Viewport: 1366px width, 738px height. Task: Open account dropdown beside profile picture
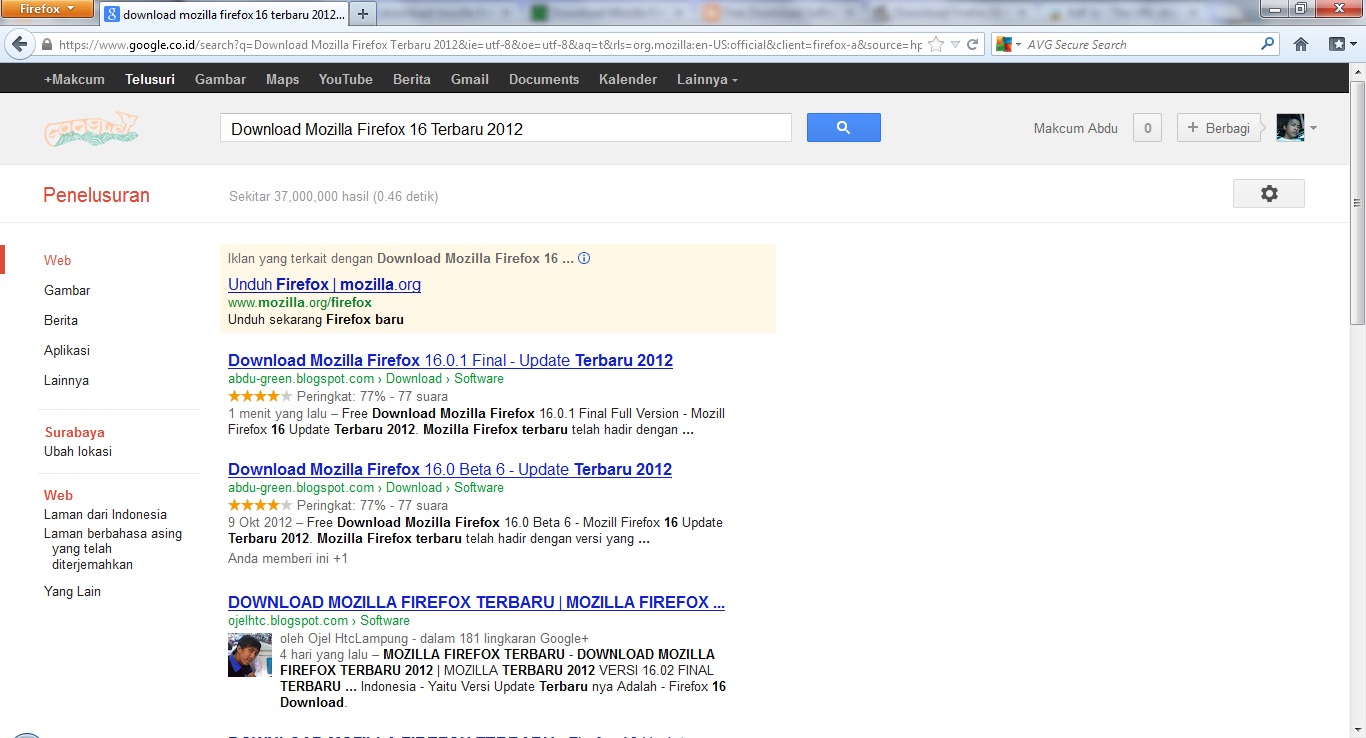click(1313, 128)
